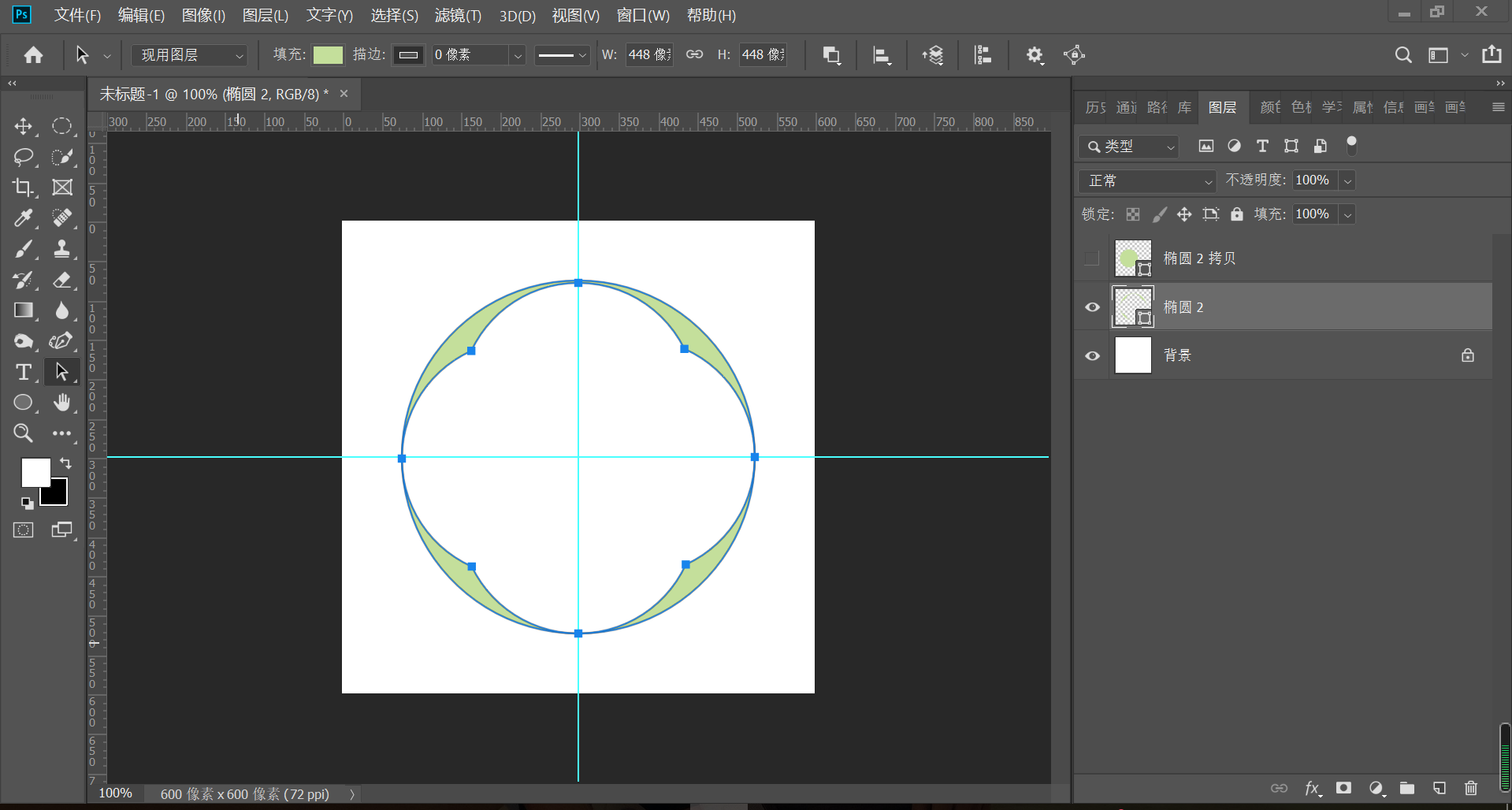Open the gear settings in options bar

pos(1035,55)
